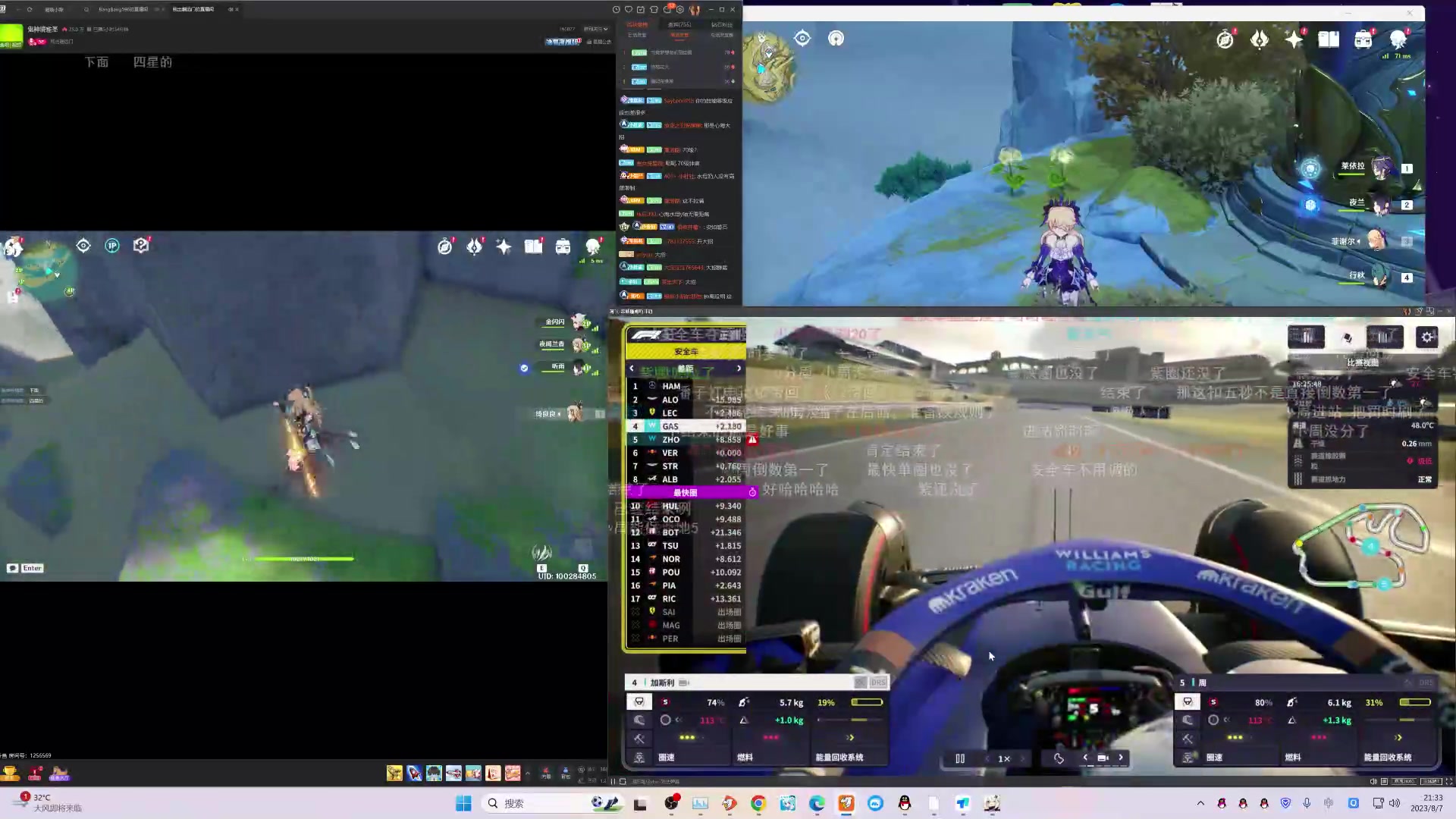Increase race simulation speed from 1×
This screenshot has width=1456, height=819.
1022,758
